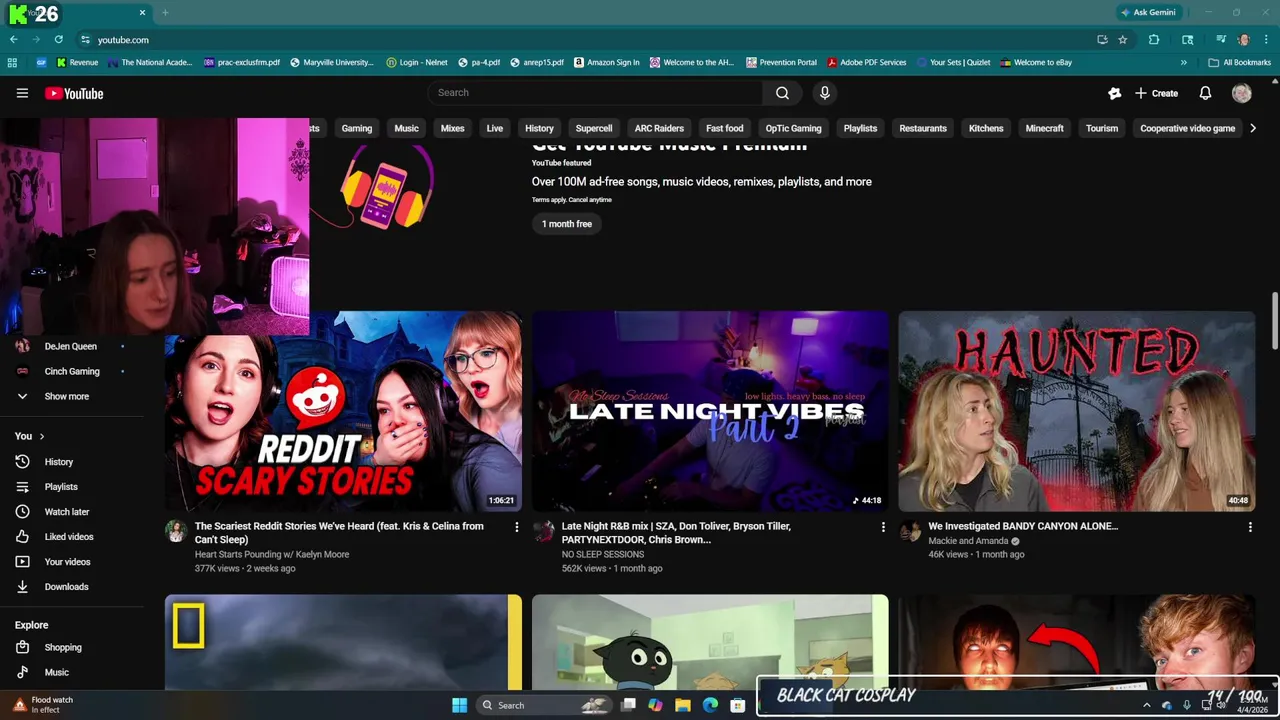Open YouTube notifications bell
The height and width of the screenshot is (720, 1280).
click(x=1205, y=93)
